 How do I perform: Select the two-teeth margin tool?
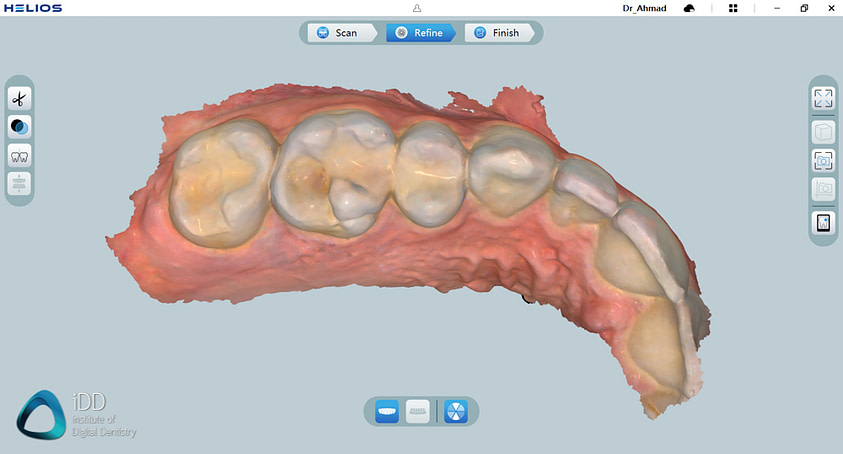tap(20, 155)
